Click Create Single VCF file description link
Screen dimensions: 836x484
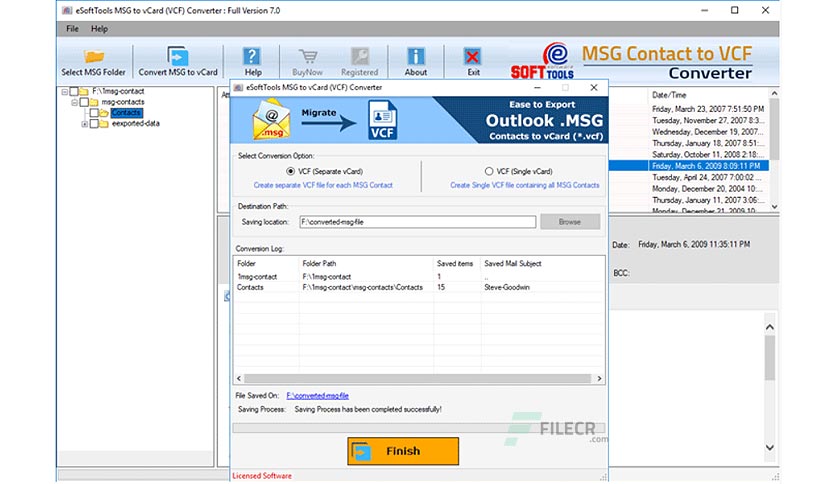click(x=525, y=185)
